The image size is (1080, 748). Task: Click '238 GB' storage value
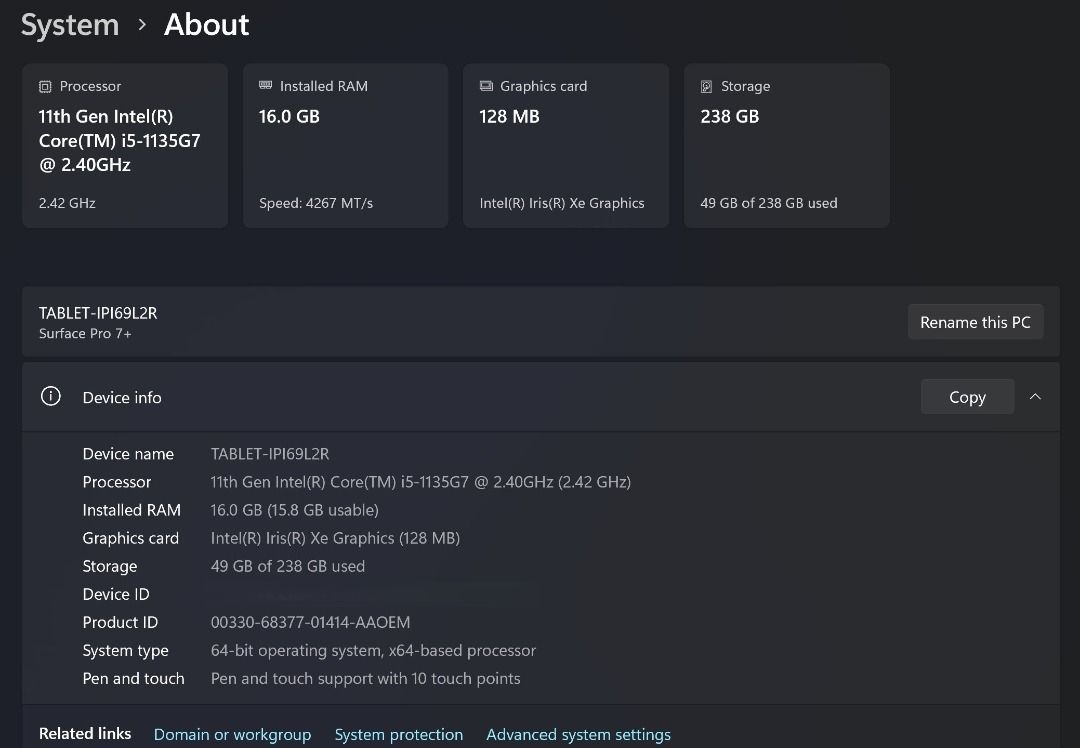click(730, 116)
